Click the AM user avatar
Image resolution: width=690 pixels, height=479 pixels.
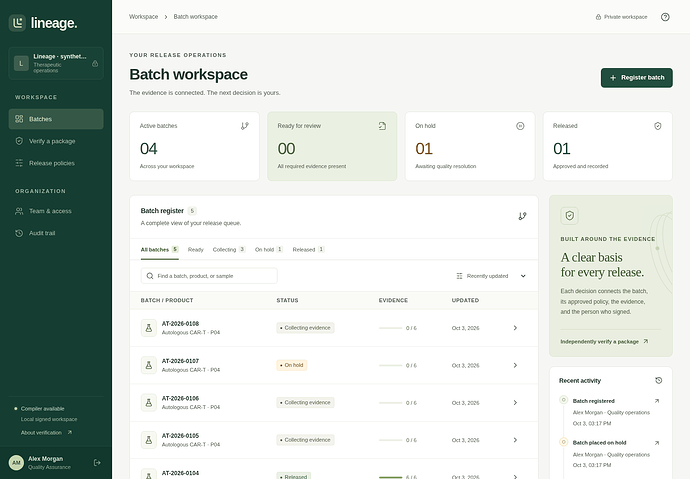[16, 463]
